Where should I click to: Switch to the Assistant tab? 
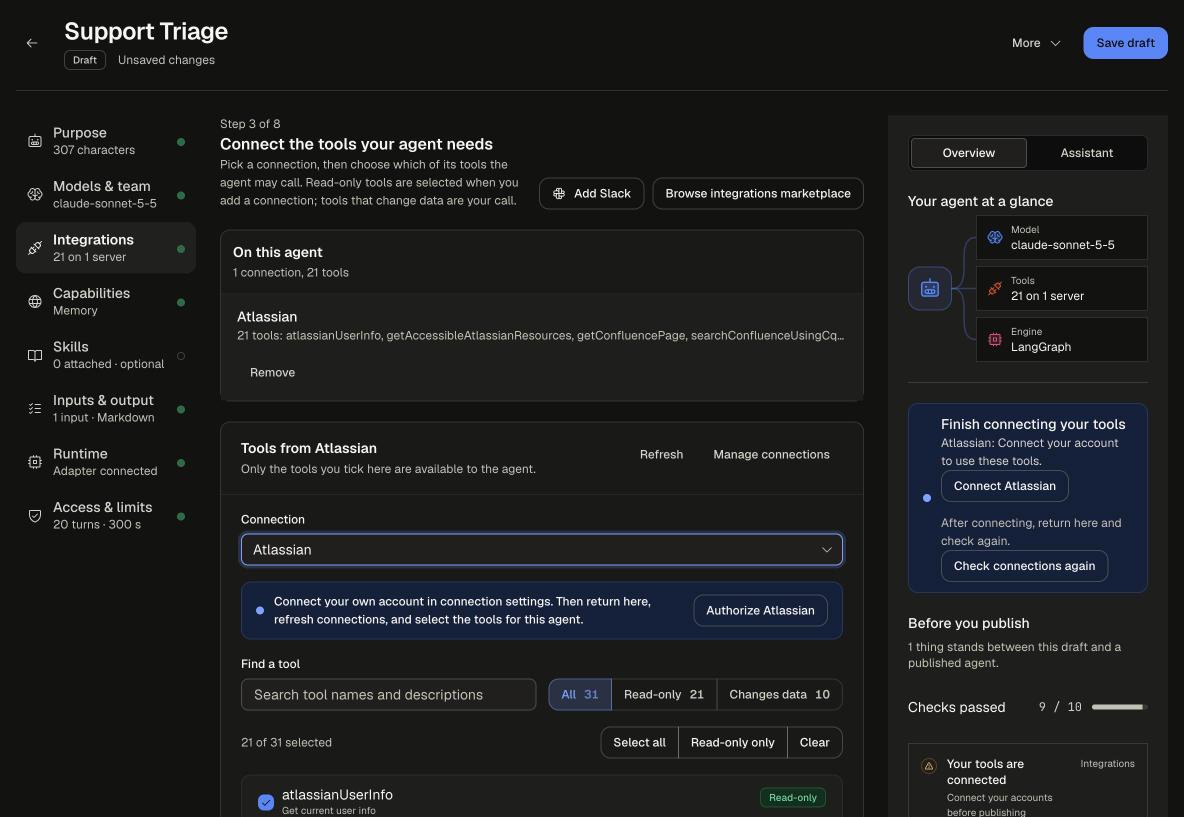[1086, 153]
